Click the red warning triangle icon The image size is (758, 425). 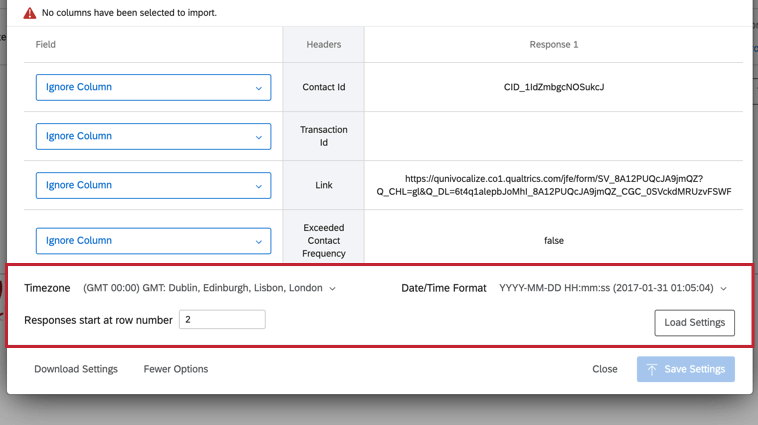(30, 13)
